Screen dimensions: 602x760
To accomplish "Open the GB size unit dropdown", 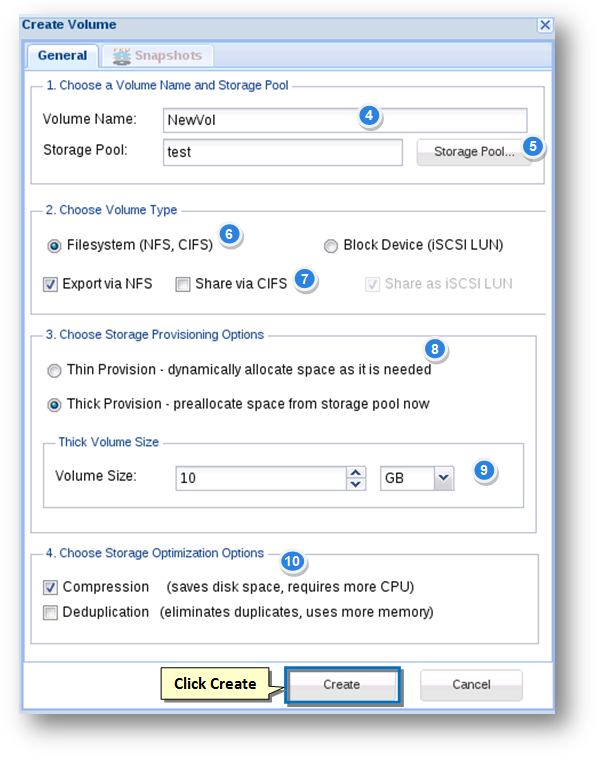I will [x=444, y=478].
